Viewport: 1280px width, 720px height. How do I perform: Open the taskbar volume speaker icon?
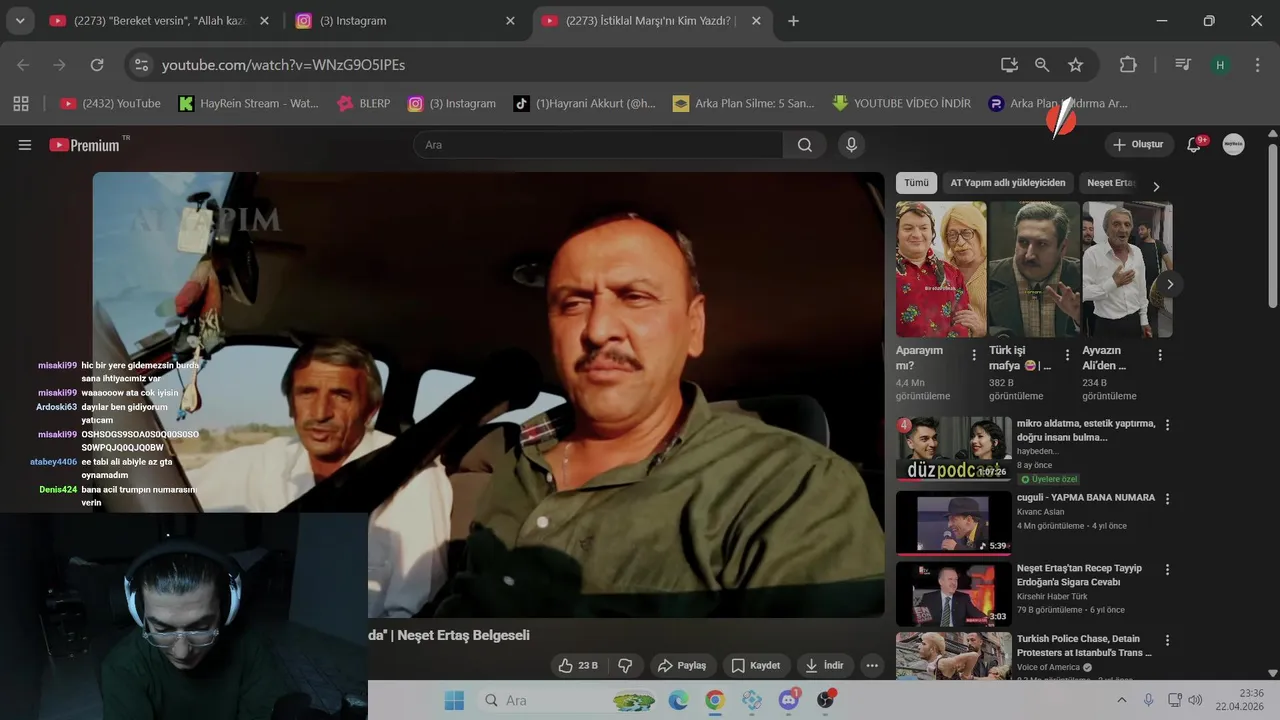coord(1195,700)
